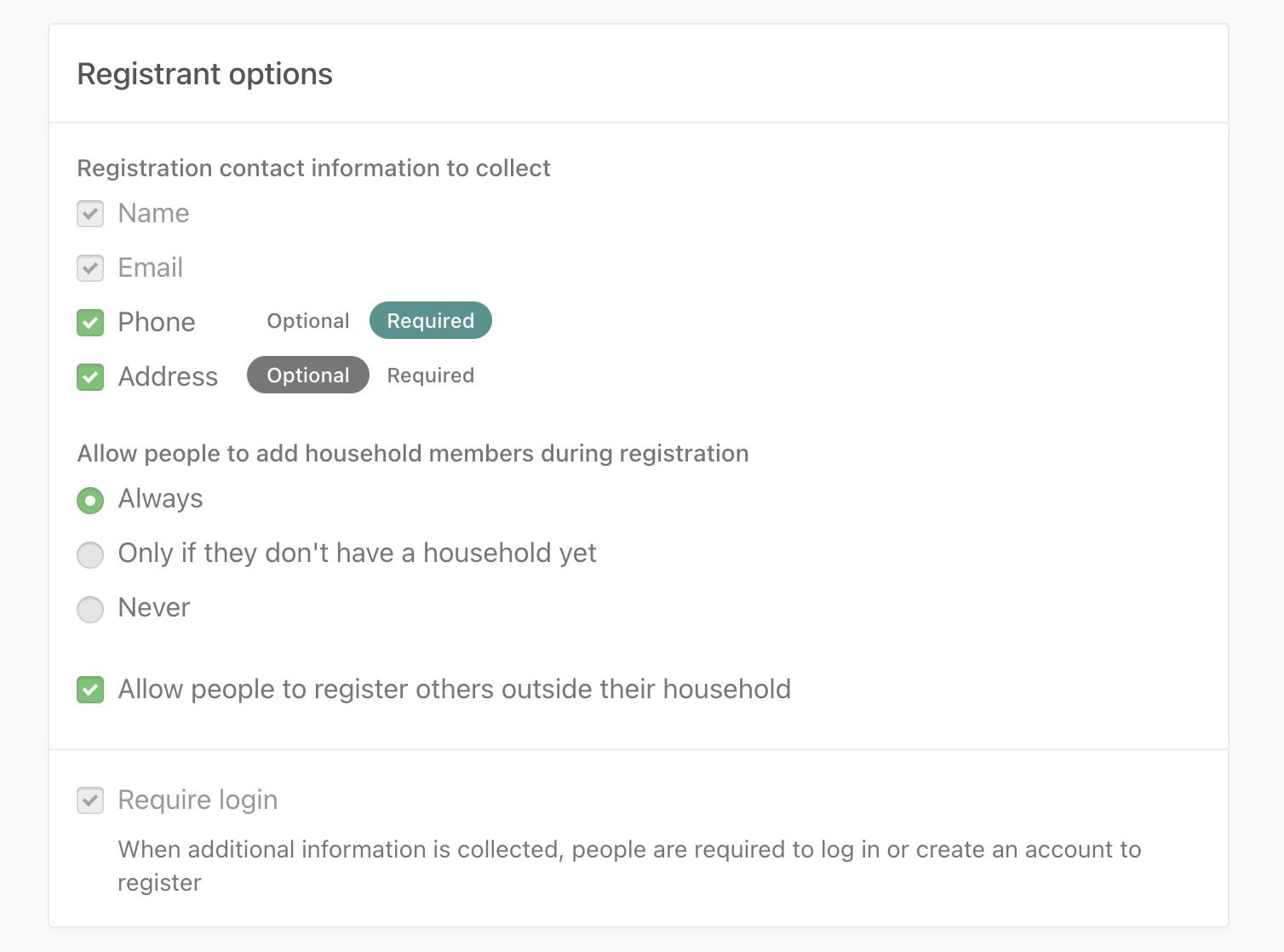Viewport: 1284px width, 952px height.
Task: Click the Address label text
Action: pos(168,376)
